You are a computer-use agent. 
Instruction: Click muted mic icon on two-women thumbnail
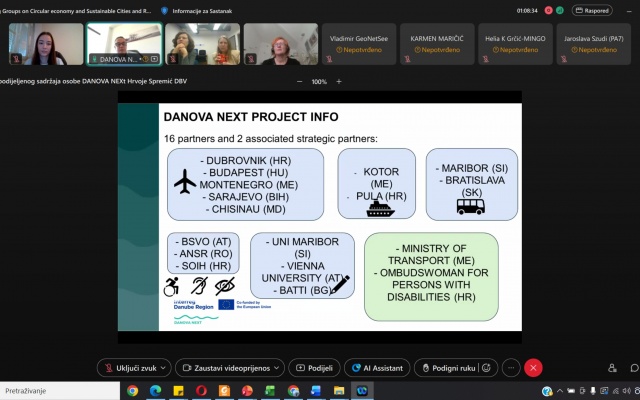tap(172, 59)
